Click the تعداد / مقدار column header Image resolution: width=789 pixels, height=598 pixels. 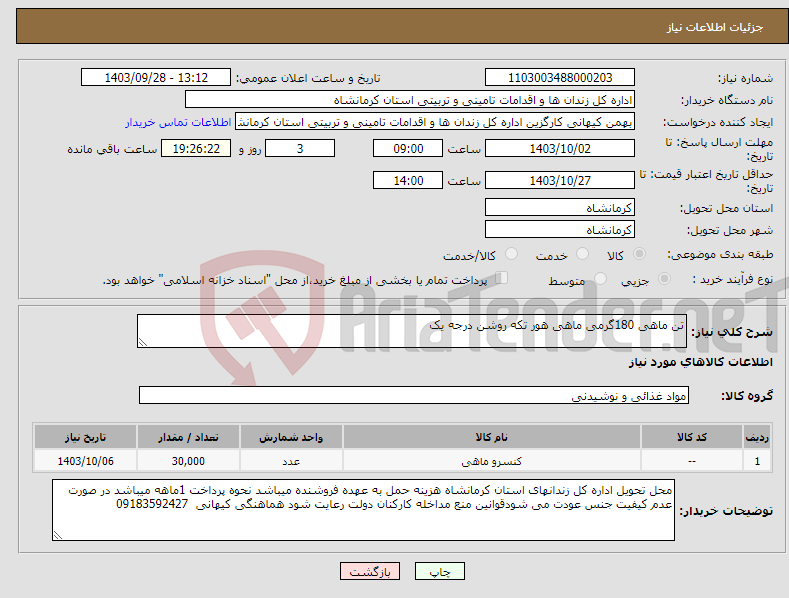tap(188, 437)
